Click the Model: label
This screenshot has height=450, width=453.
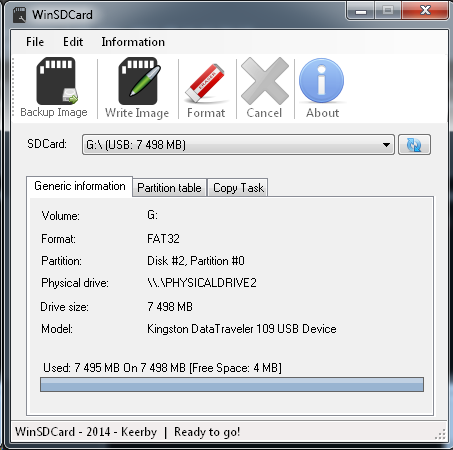(57, 329)
